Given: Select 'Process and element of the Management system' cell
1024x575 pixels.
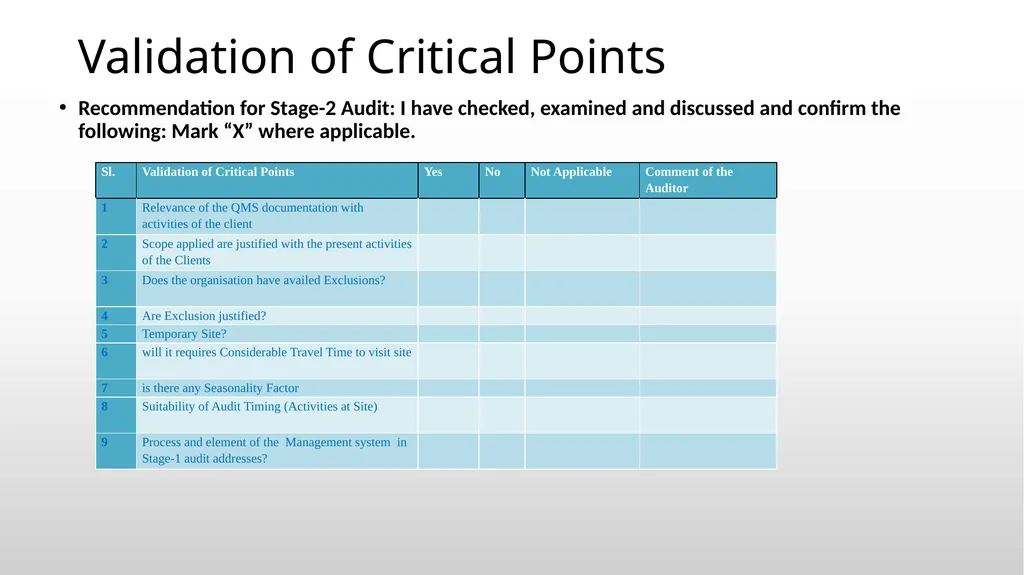Looking at the screenshot, I should [x=277, y=451].
